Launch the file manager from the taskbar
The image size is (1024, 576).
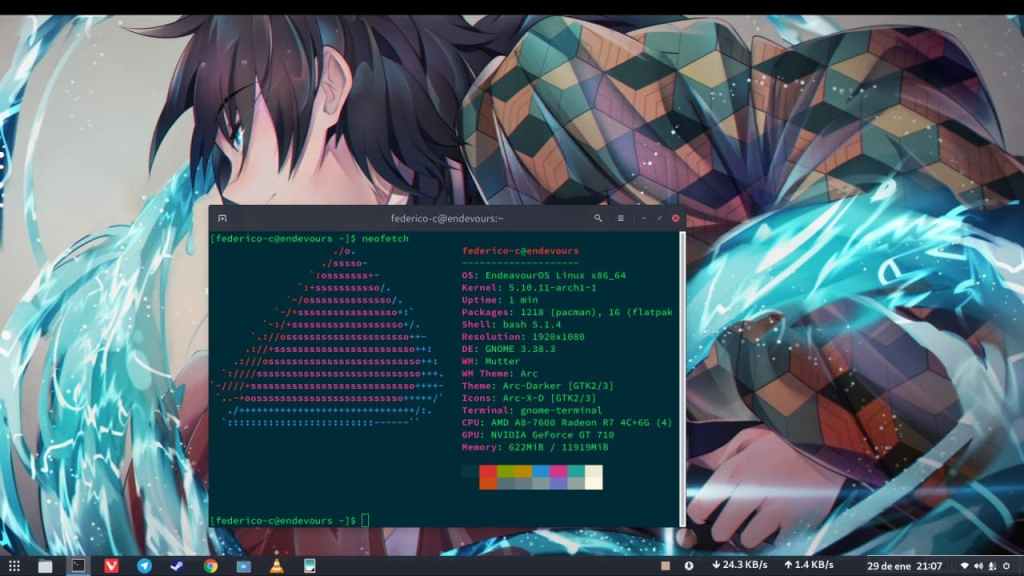(x=45, y=566)
